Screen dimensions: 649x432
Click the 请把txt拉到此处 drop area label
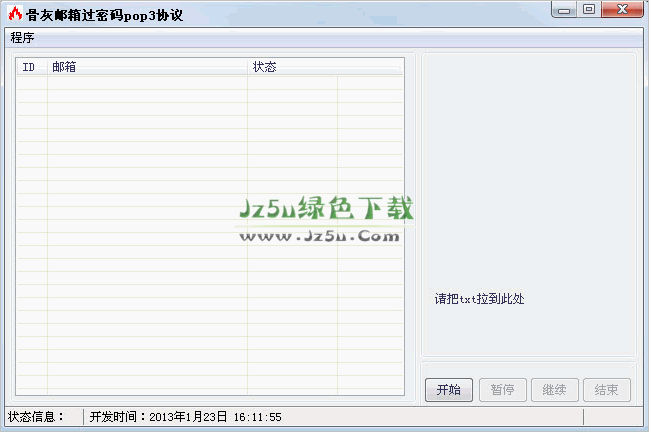coord(479,299)
